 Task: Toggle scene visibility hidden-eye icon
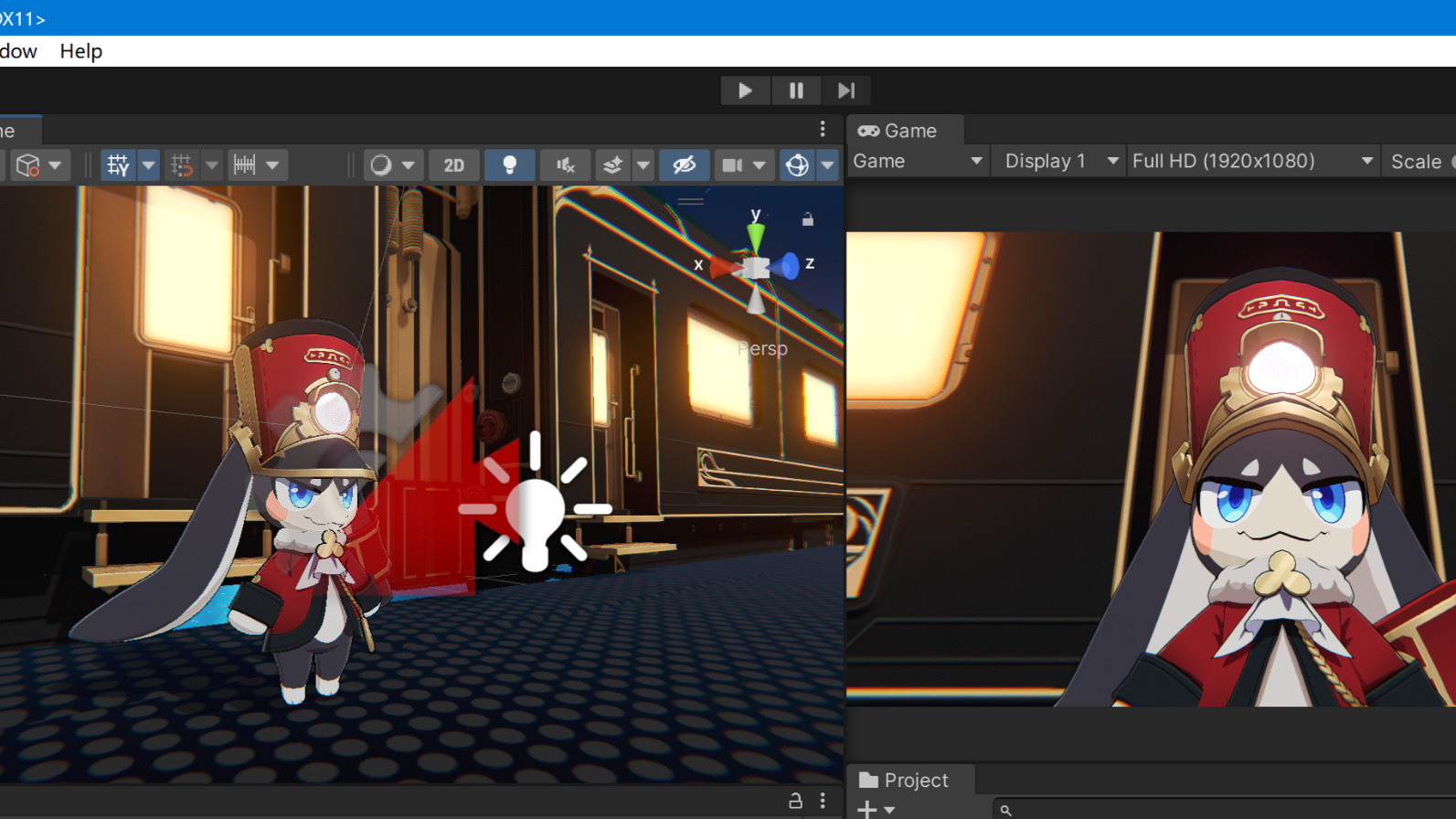[x=684, y=165]
